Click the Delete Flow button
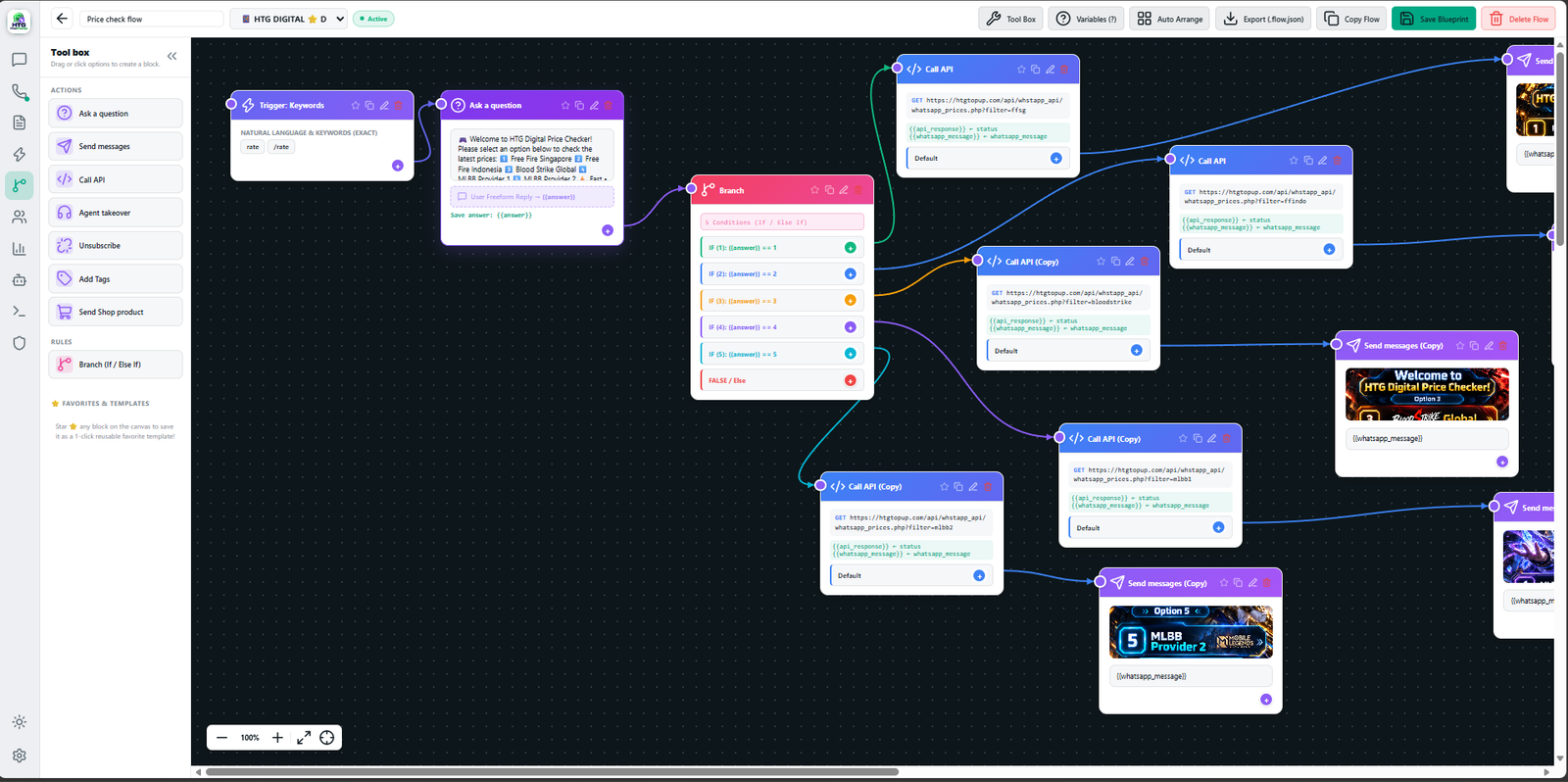This screenshot has width=1568, height=782. pyautogui.click(x=1519, y=19)
